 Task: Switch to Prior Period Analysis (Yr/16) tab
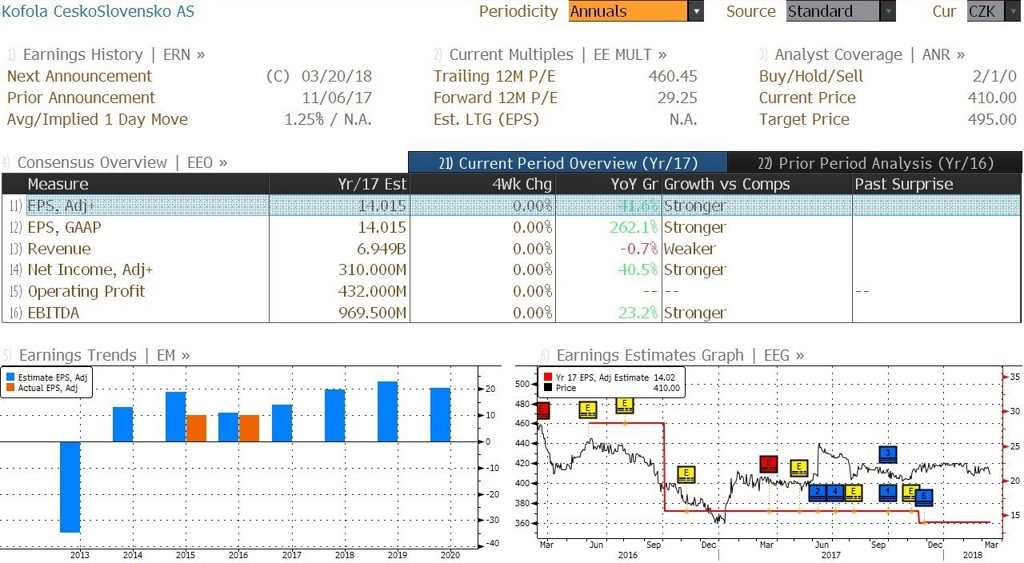point(874,163)
